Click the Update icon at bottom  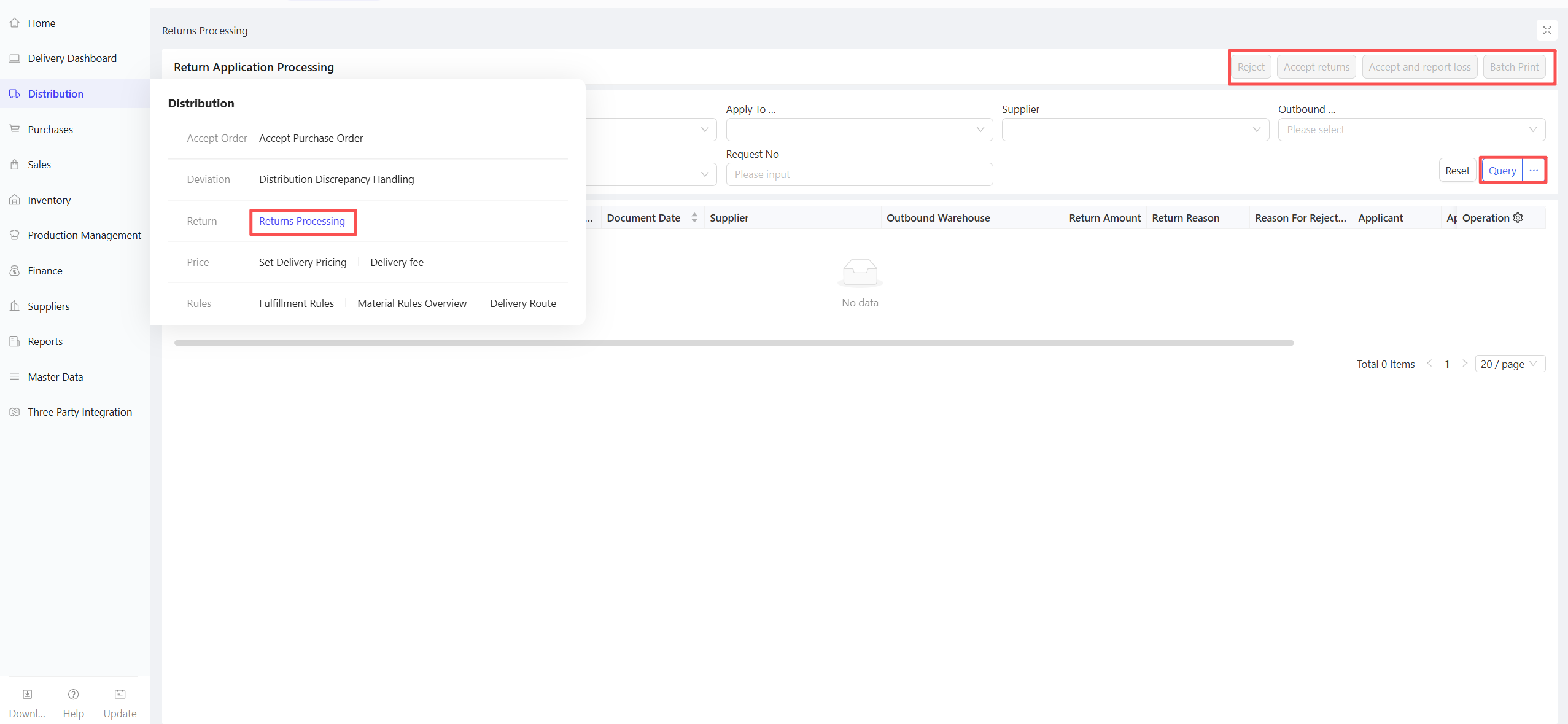click(x=120, y=694)
